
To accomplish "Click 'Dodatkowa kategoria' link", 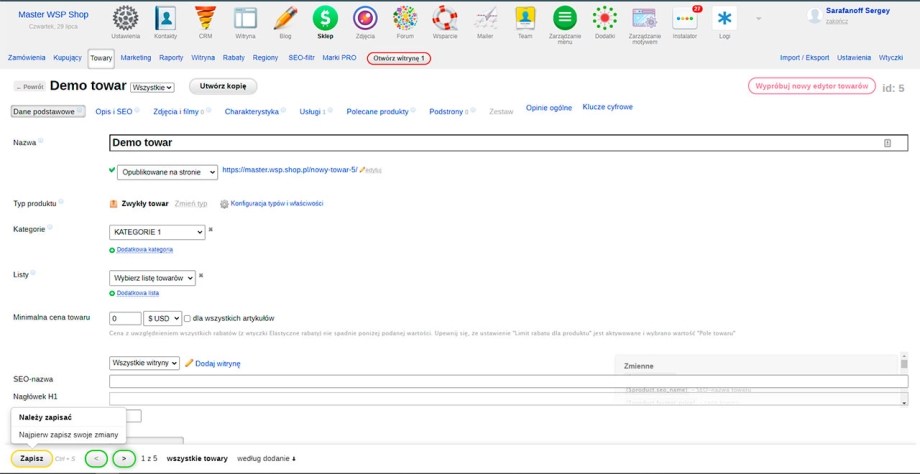I will [x=144, y=250].
